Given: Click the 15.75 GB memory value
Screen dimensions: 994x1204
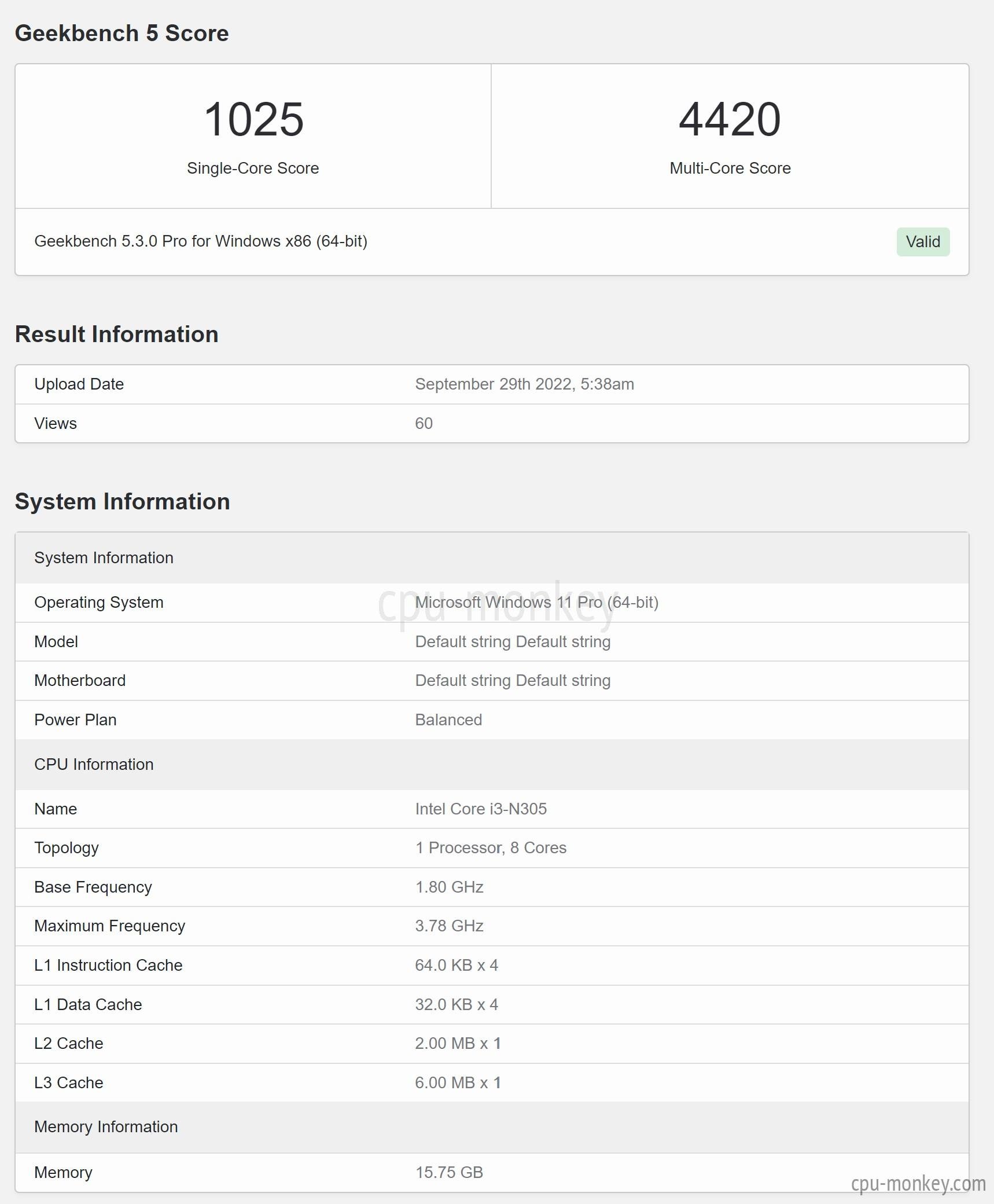Looking at the screenshot, I should point(449,1173).
